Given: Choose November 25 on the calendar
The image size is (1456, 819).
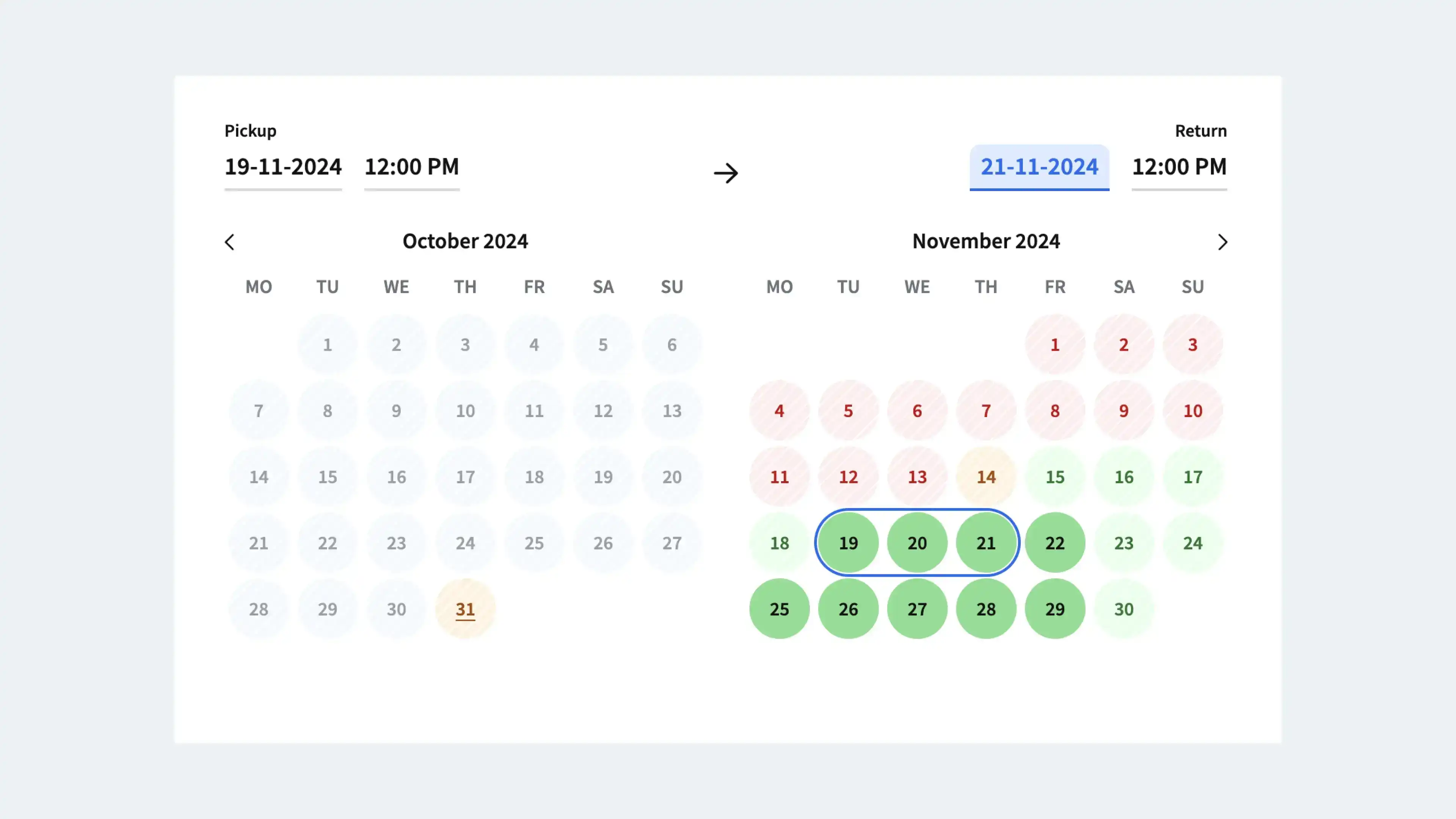Looking at the screenshot, I should click(x=780, y=609).
